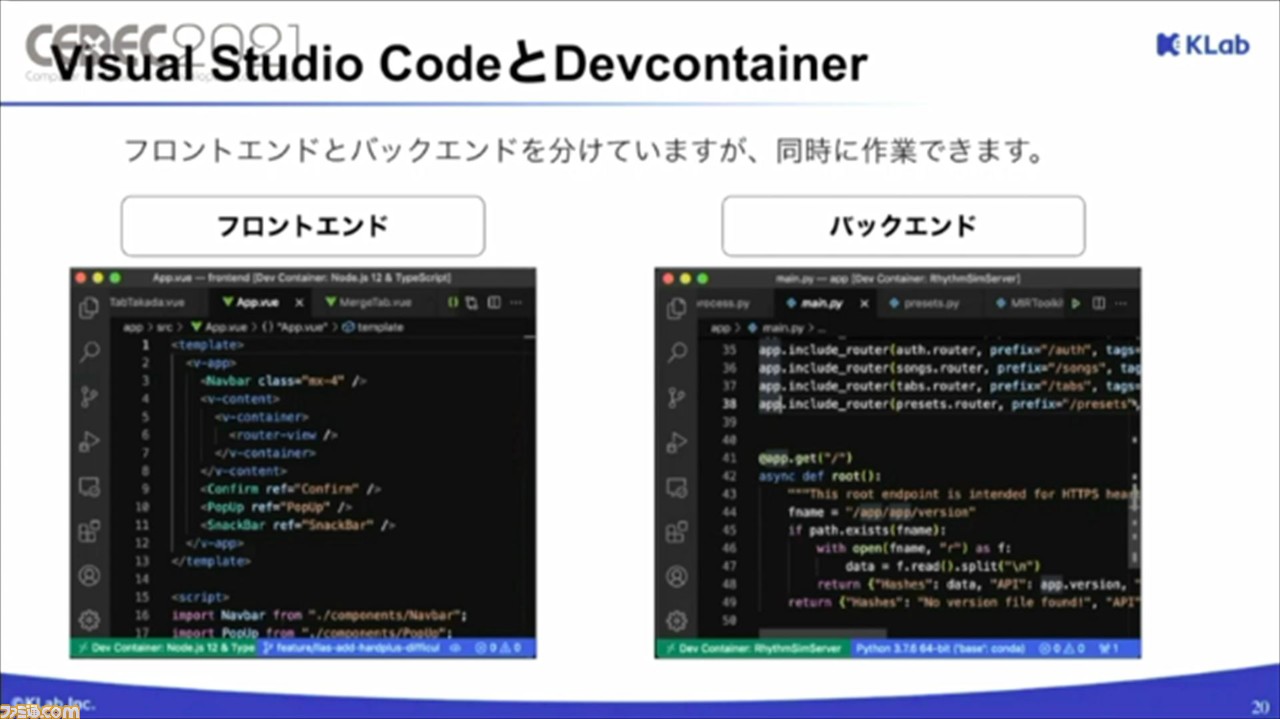Open Remote Explorer in the frontend window
This screenshot has height=719, width=1280.
click(x=90, y=486)
